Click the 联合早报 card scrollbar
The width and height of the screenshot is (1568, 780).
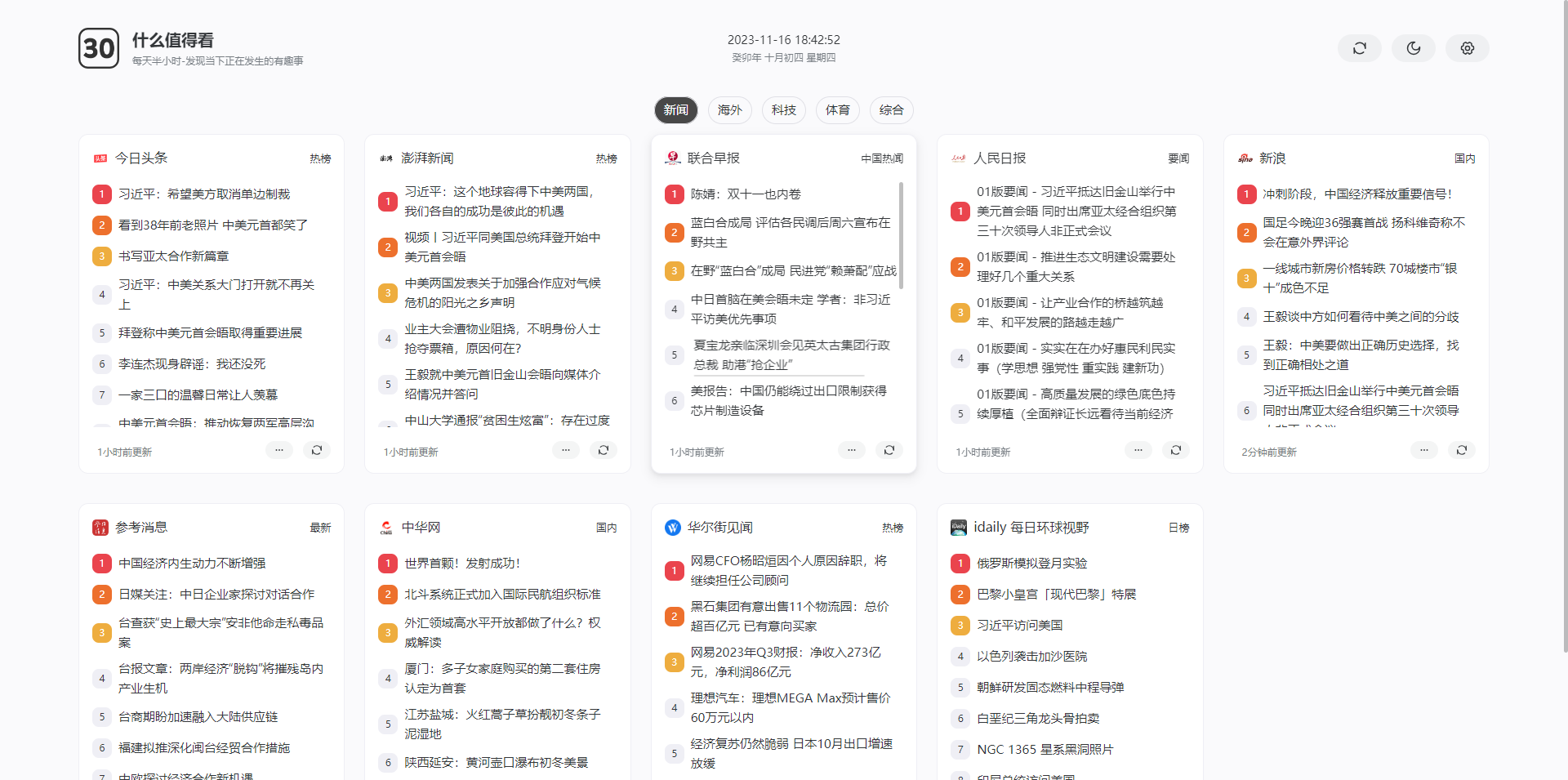(901, 235)
